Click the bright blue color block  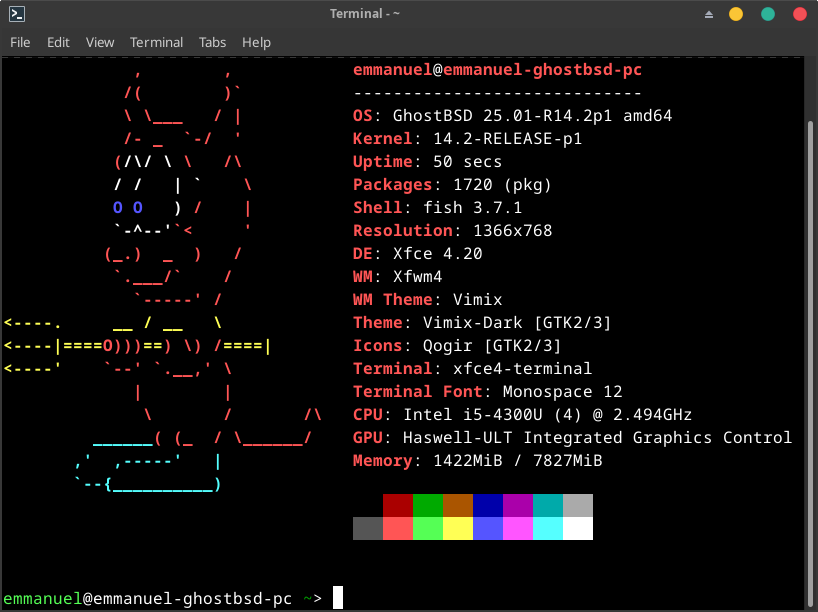point(488,529)
